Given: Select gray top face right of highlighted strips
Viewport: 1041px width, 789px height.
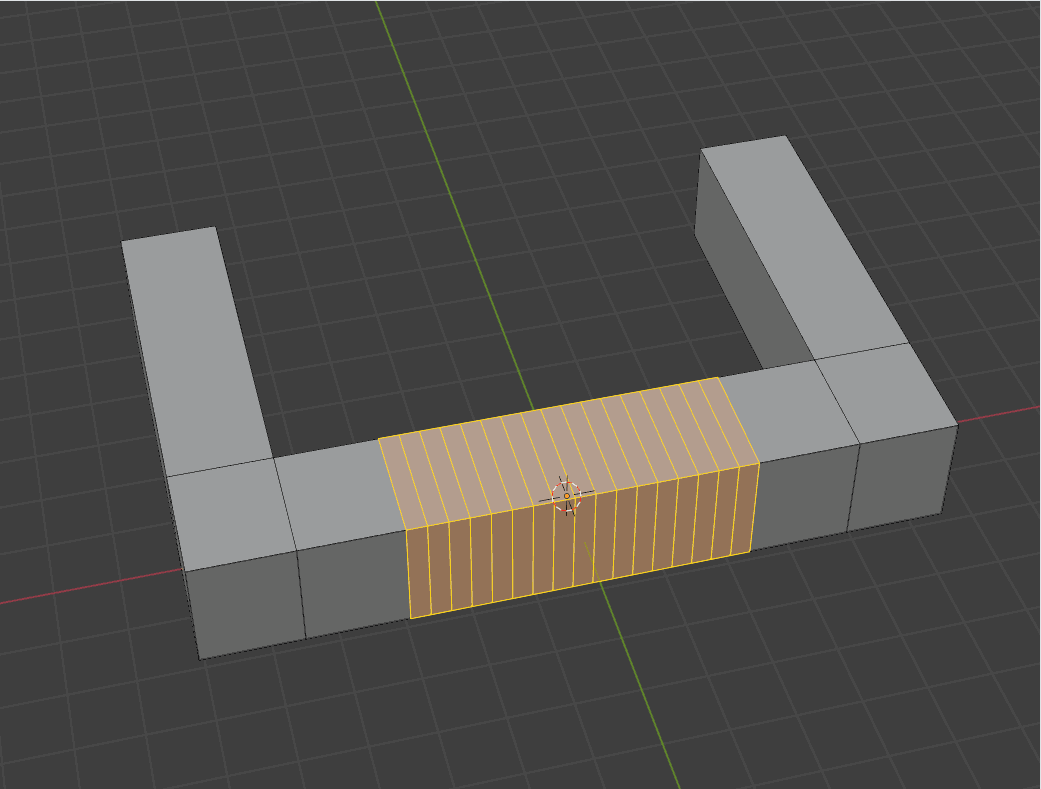Looking at the screenshot, I should tap(787, 412).
